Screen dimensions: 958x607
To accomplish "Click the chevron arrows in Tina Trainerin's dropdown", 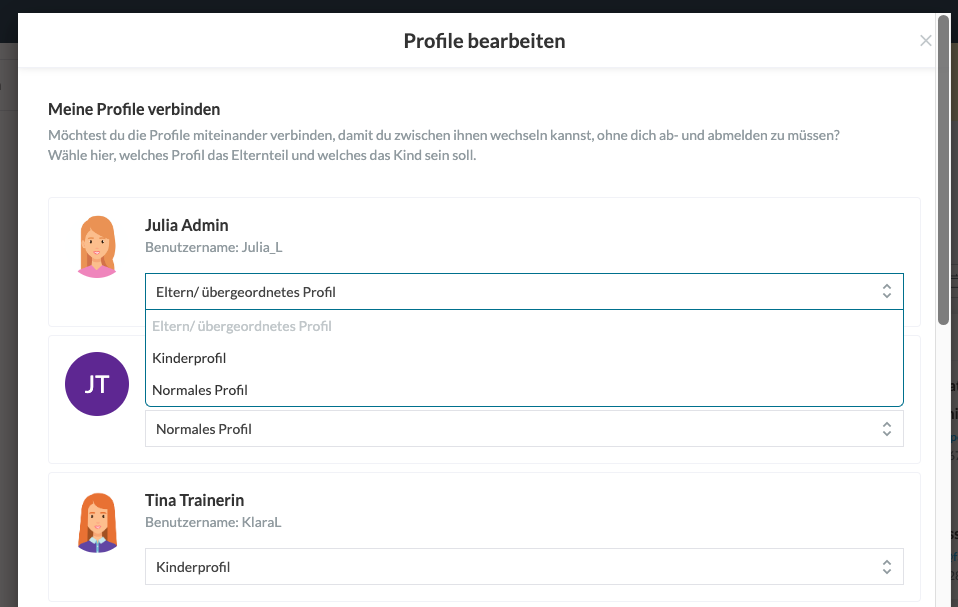I will tap(886, 567).
